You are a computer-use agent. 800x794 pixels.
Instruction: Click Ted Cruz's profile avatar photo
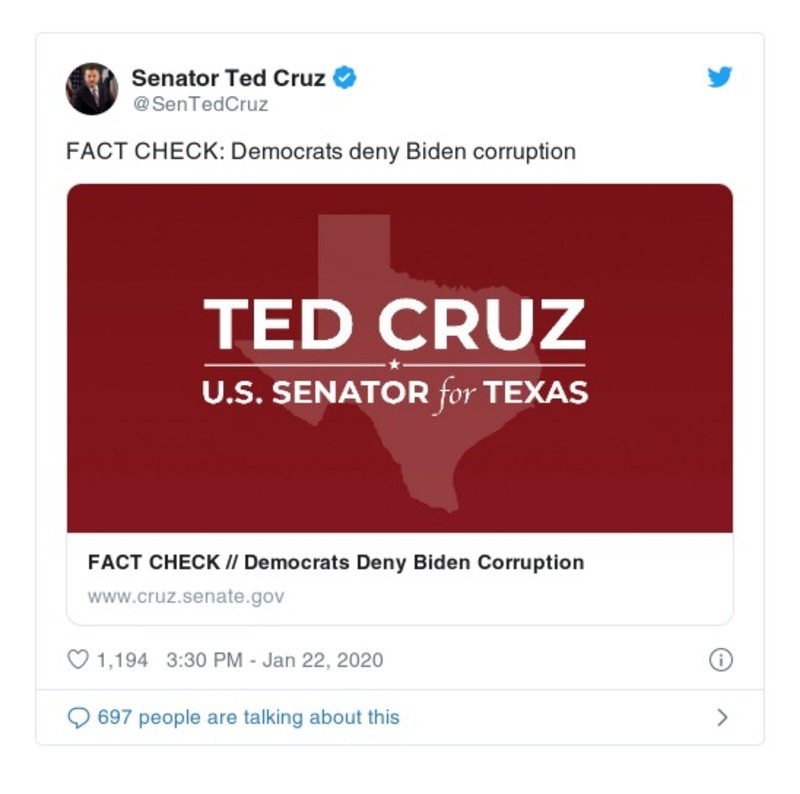click(x=92, y=89)
